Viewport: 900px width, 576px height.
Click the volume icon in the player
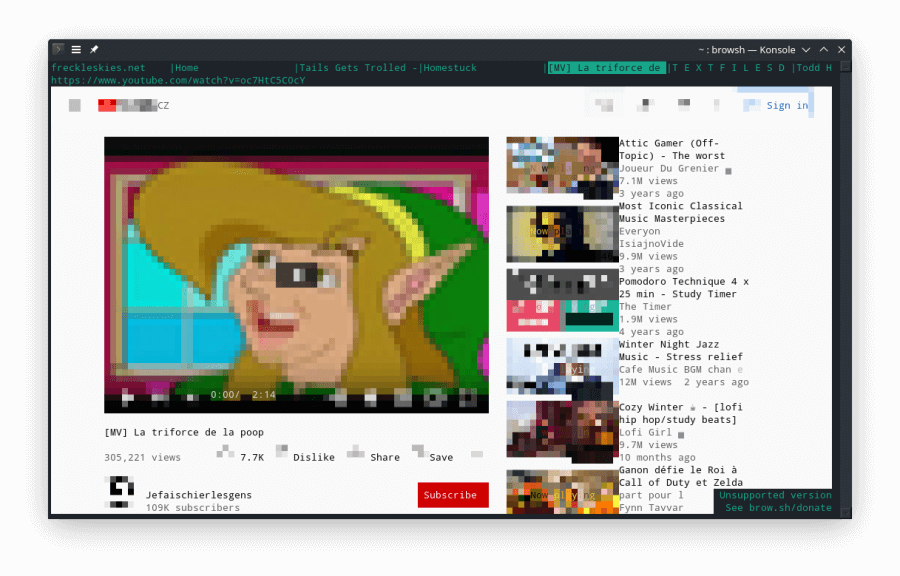click(192, 396)
